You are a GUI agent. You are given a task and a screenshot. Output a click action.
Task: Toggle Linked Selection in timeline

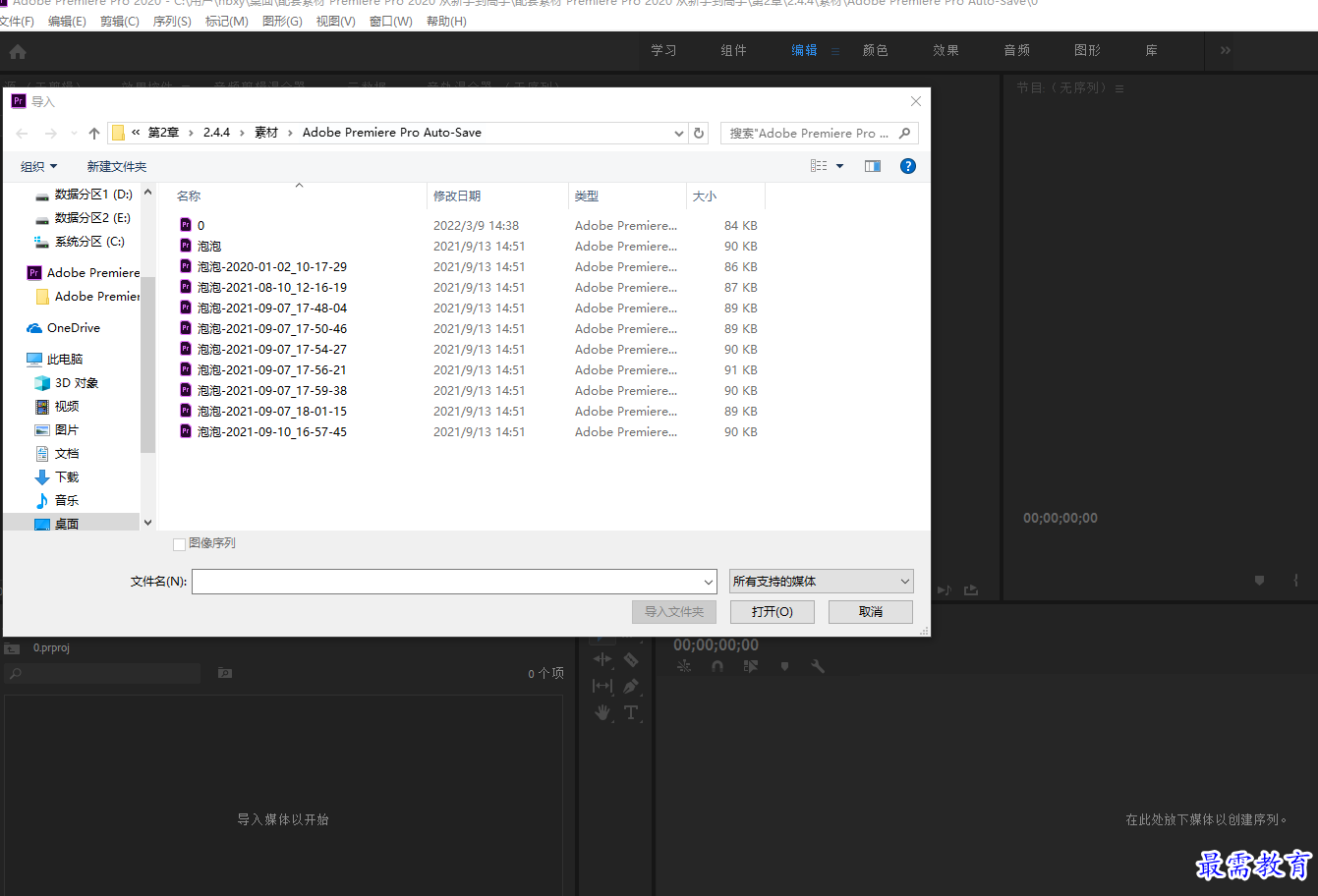751,666
